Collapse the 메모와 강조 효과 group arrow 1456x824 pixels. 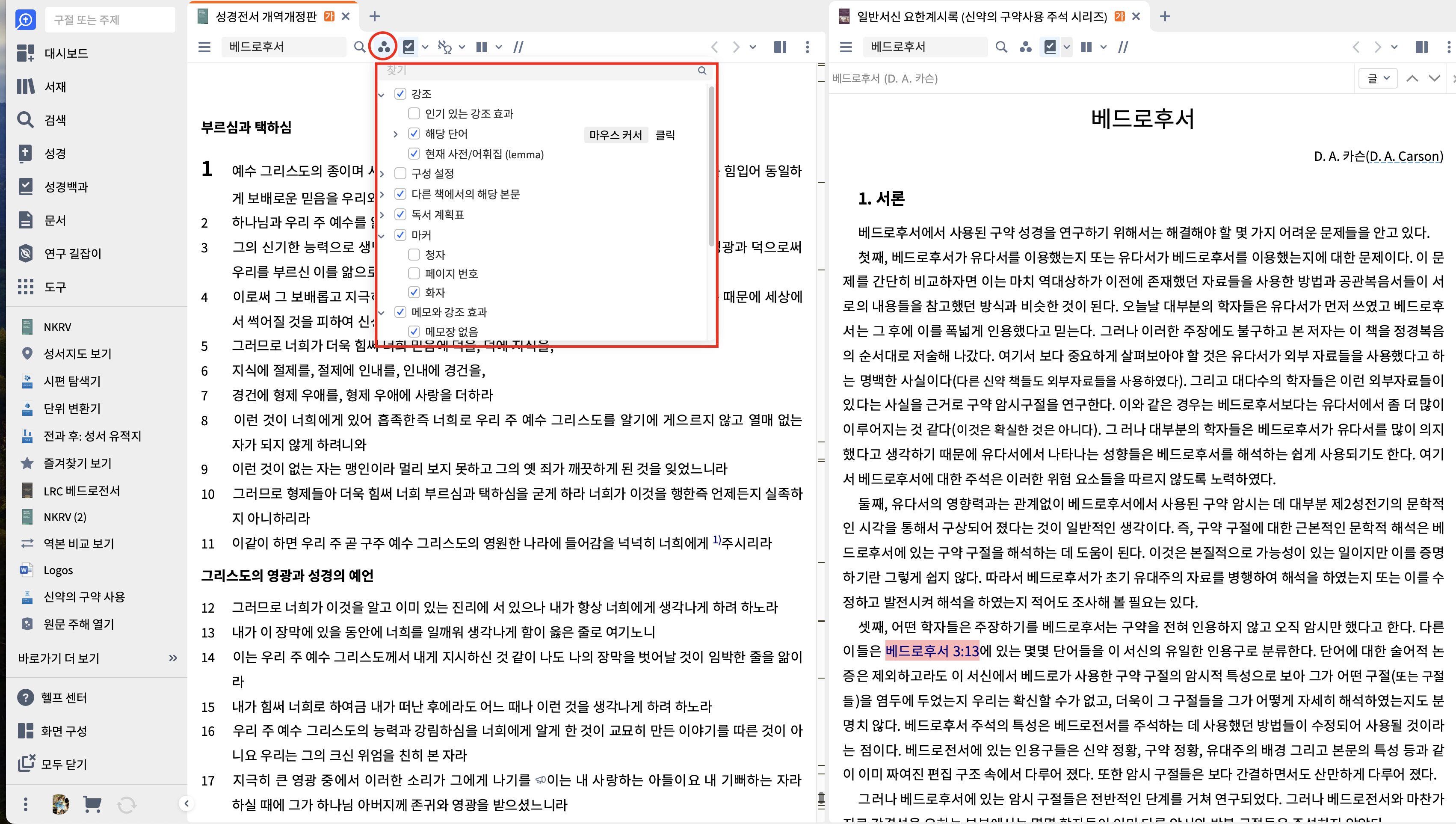click(382, 312)
